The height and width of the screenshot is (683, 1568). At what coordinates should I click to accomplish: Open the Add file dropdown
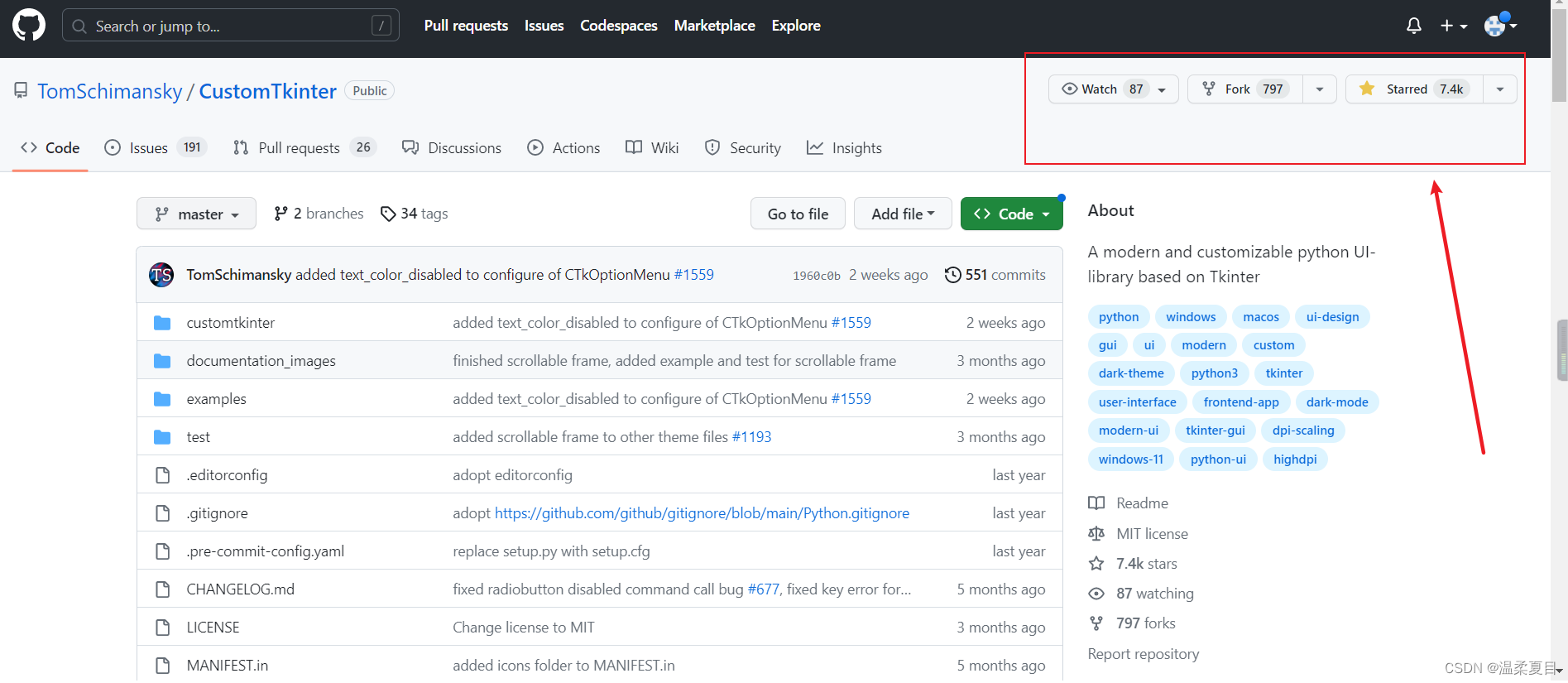tap(903, 214)
